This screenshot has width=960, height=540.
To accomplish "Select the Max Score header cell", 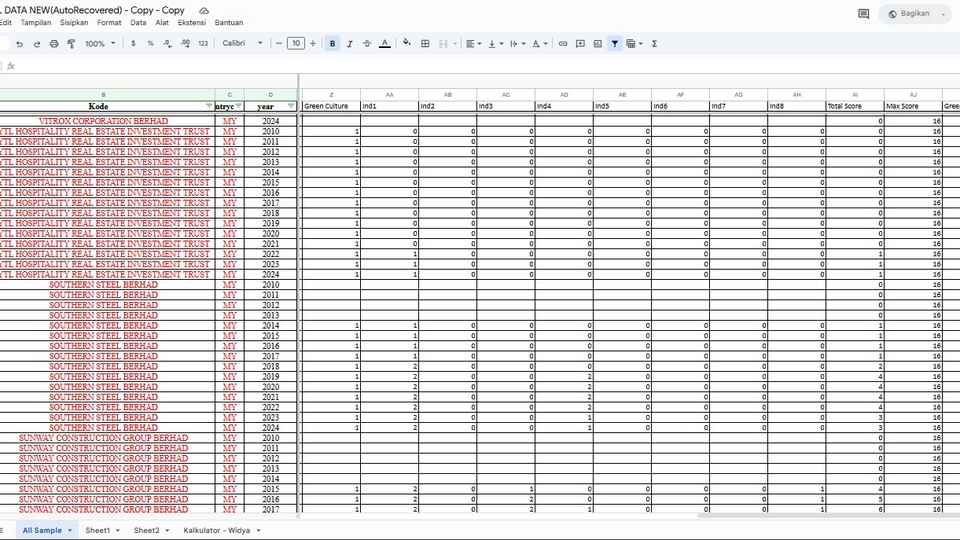I will point(913,106).
